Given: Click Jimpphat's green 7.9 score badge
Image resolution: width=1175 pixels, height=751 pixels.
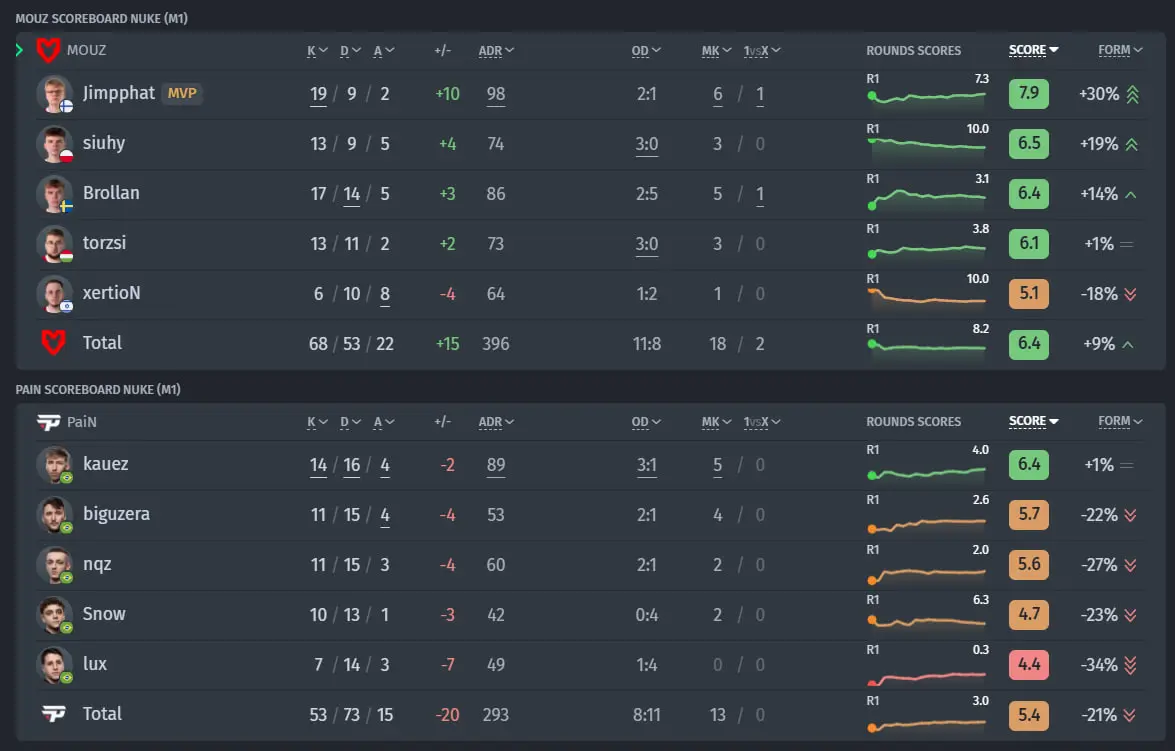Looking at the screenshot, I should tap(1029, 94).
